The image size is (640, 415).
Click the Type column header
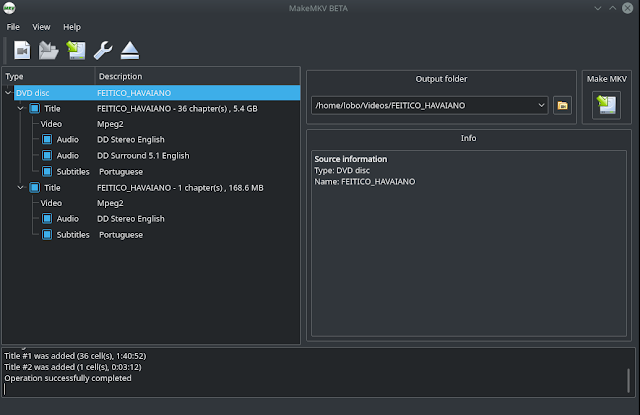point(49,76)
